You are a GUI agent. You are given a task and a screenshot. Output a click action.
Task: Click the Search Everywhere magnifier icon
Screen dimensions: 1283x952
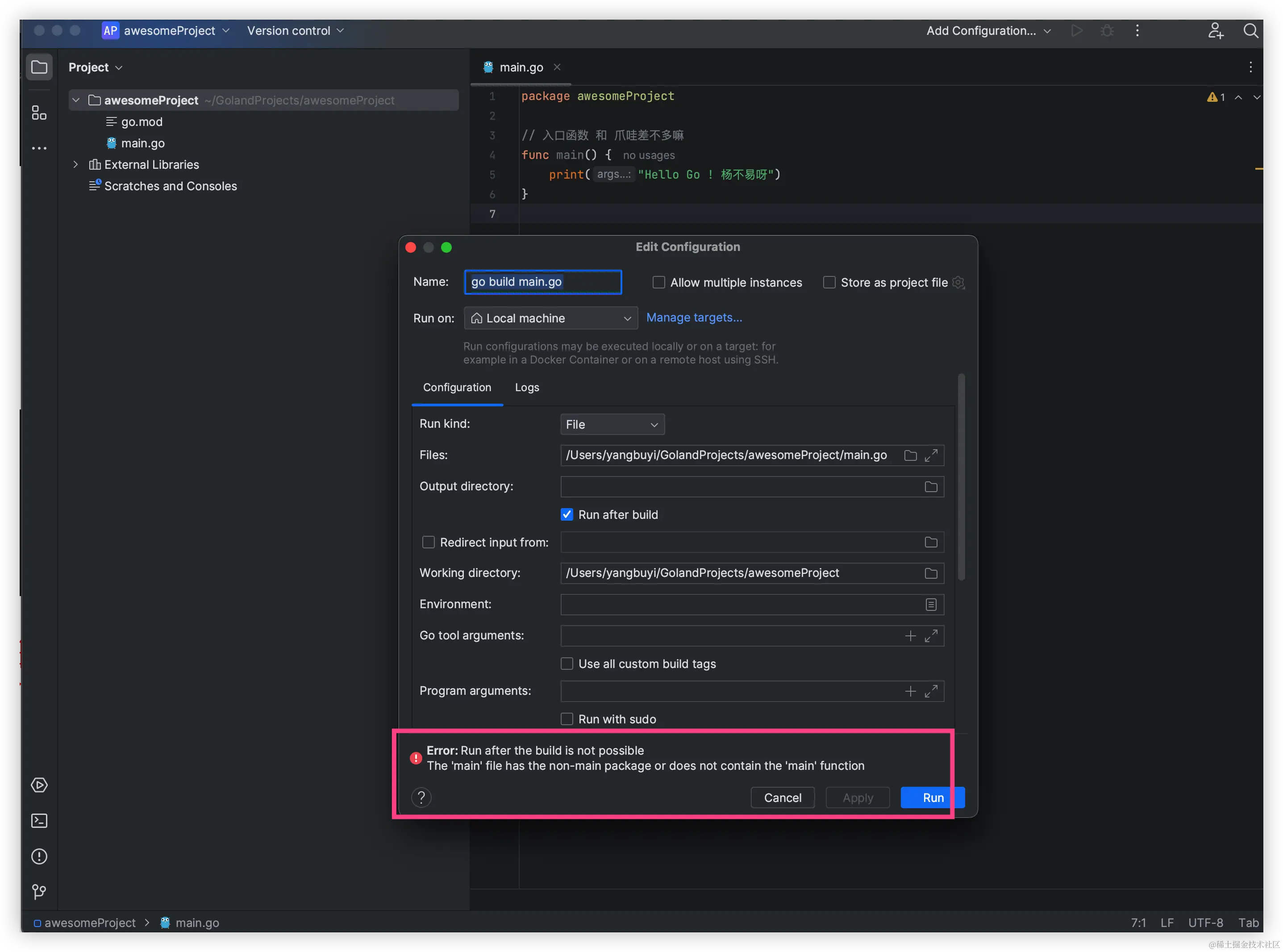coord(1250,30)
